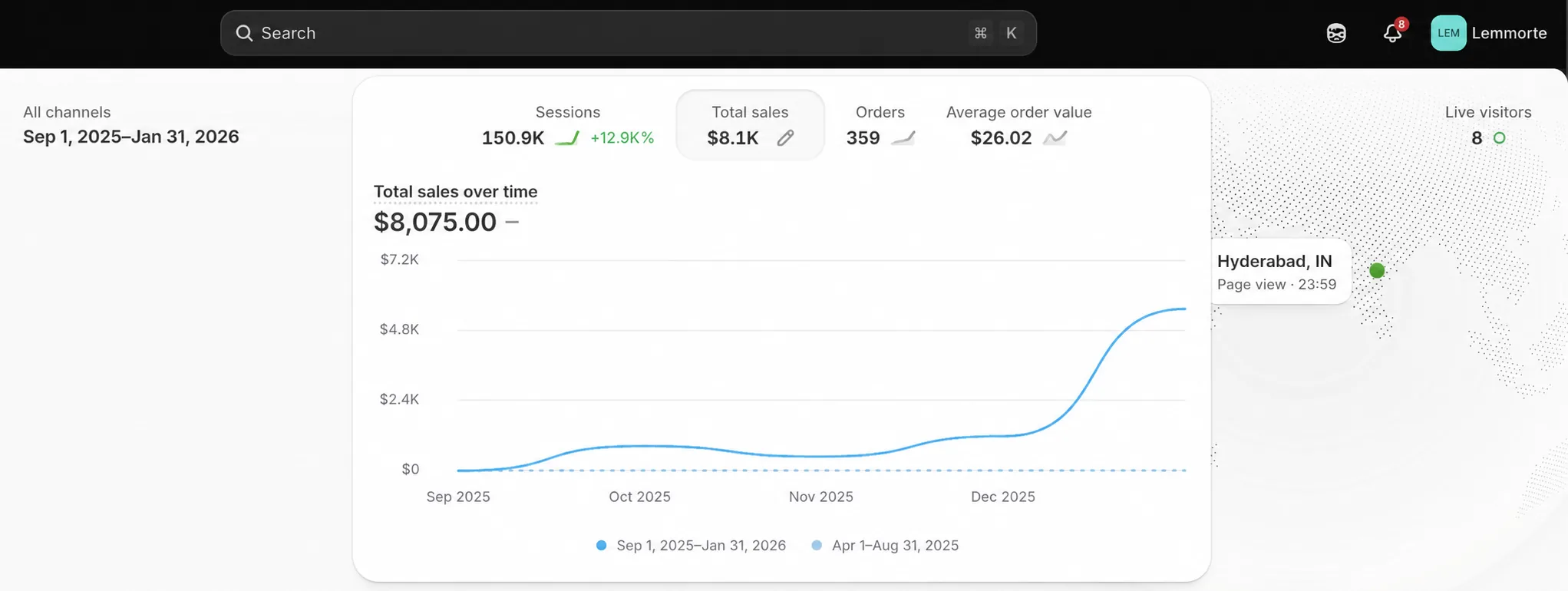Click the 150.9K sessions value
Viewport: 1568px width, 591px height.
click(513, 138)
